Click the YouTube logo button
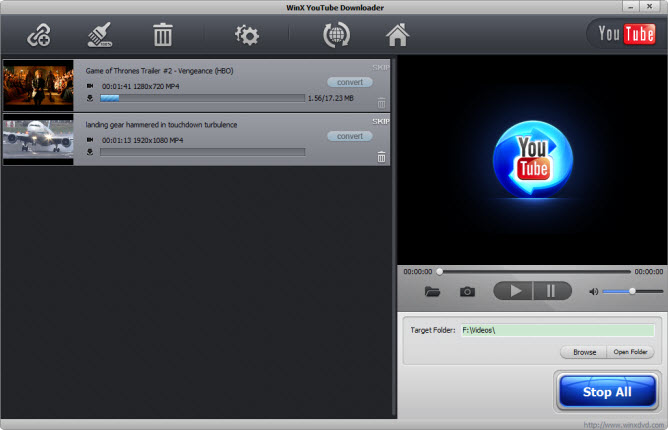The height and width of the screenshot is (430, 668). click(x=626, y=34)
